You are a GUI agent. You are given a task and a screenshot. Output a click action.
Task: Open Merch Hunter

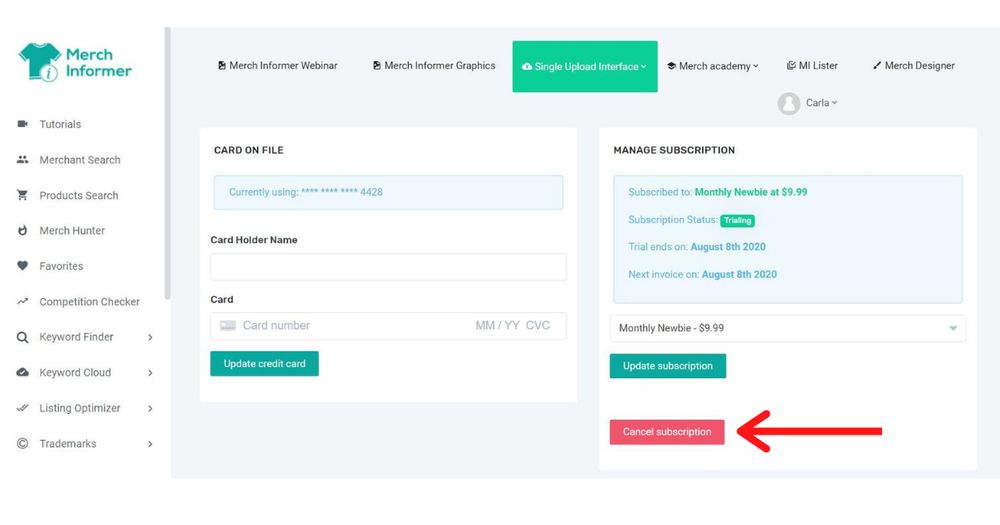click(72, 231)
